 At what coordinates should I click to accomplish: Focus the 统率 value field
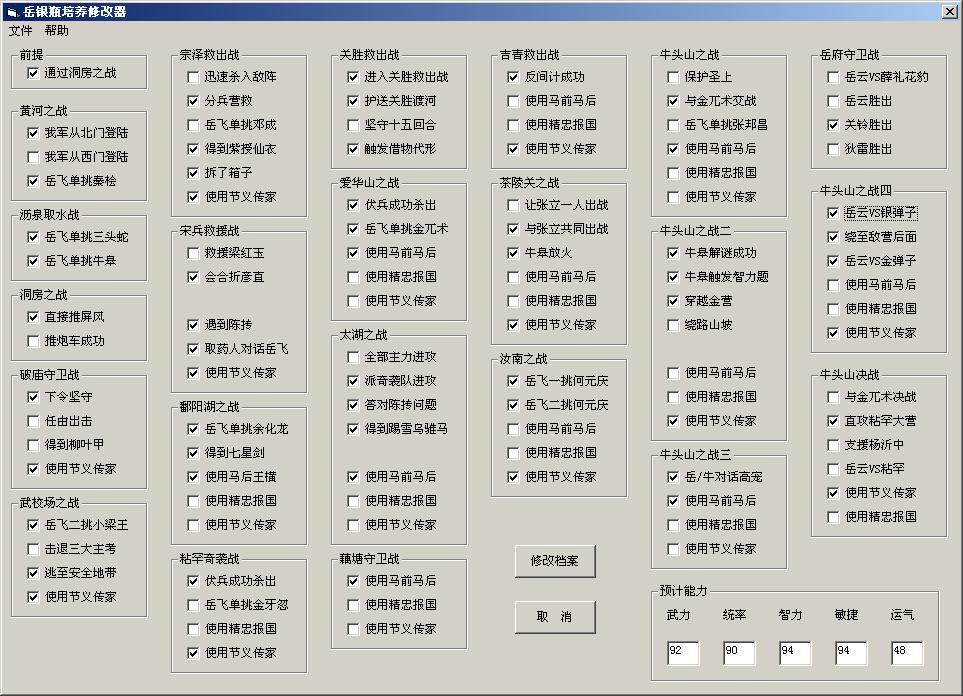tap(739, 653)
